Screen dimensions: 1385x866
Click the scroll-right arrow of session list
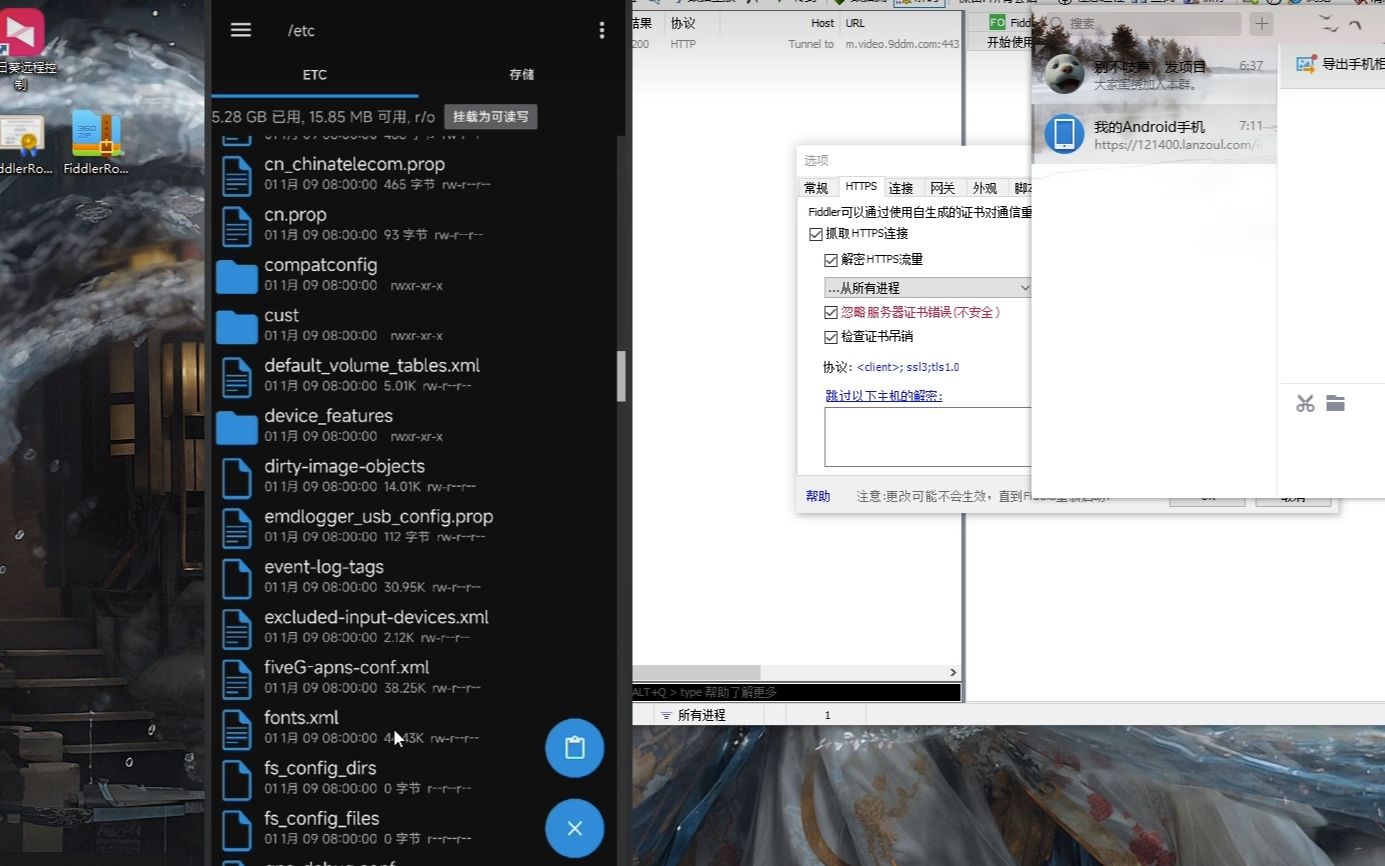953,672
